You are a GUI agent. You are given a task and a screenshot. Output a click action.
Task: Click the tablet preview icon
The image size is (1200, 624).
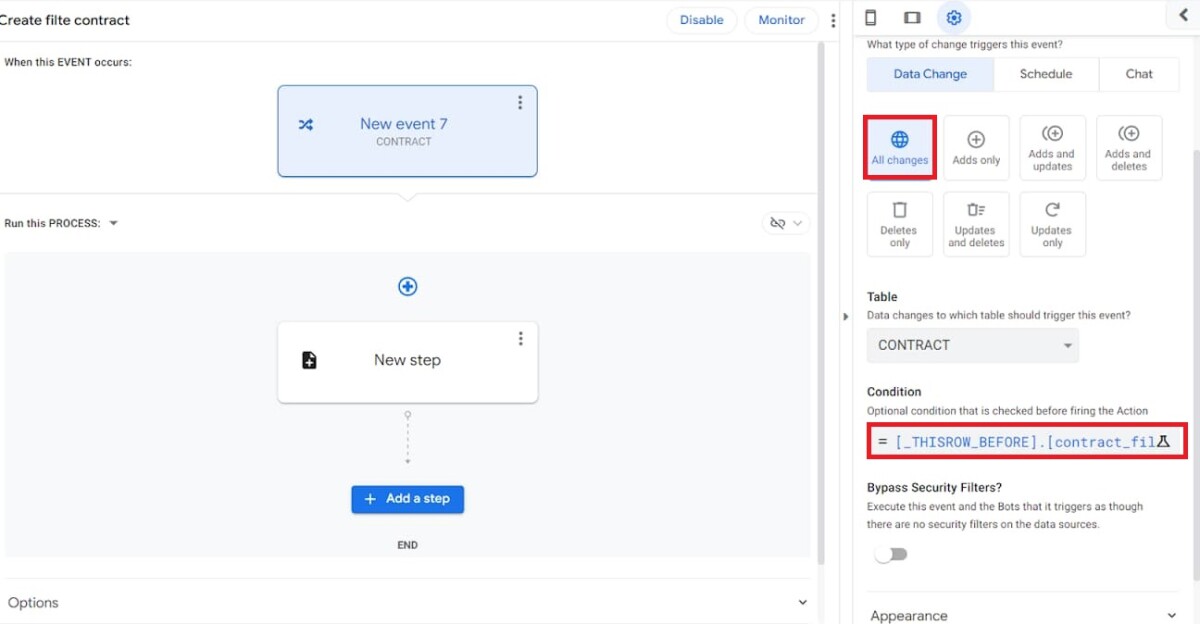click(x=911, y=17)
